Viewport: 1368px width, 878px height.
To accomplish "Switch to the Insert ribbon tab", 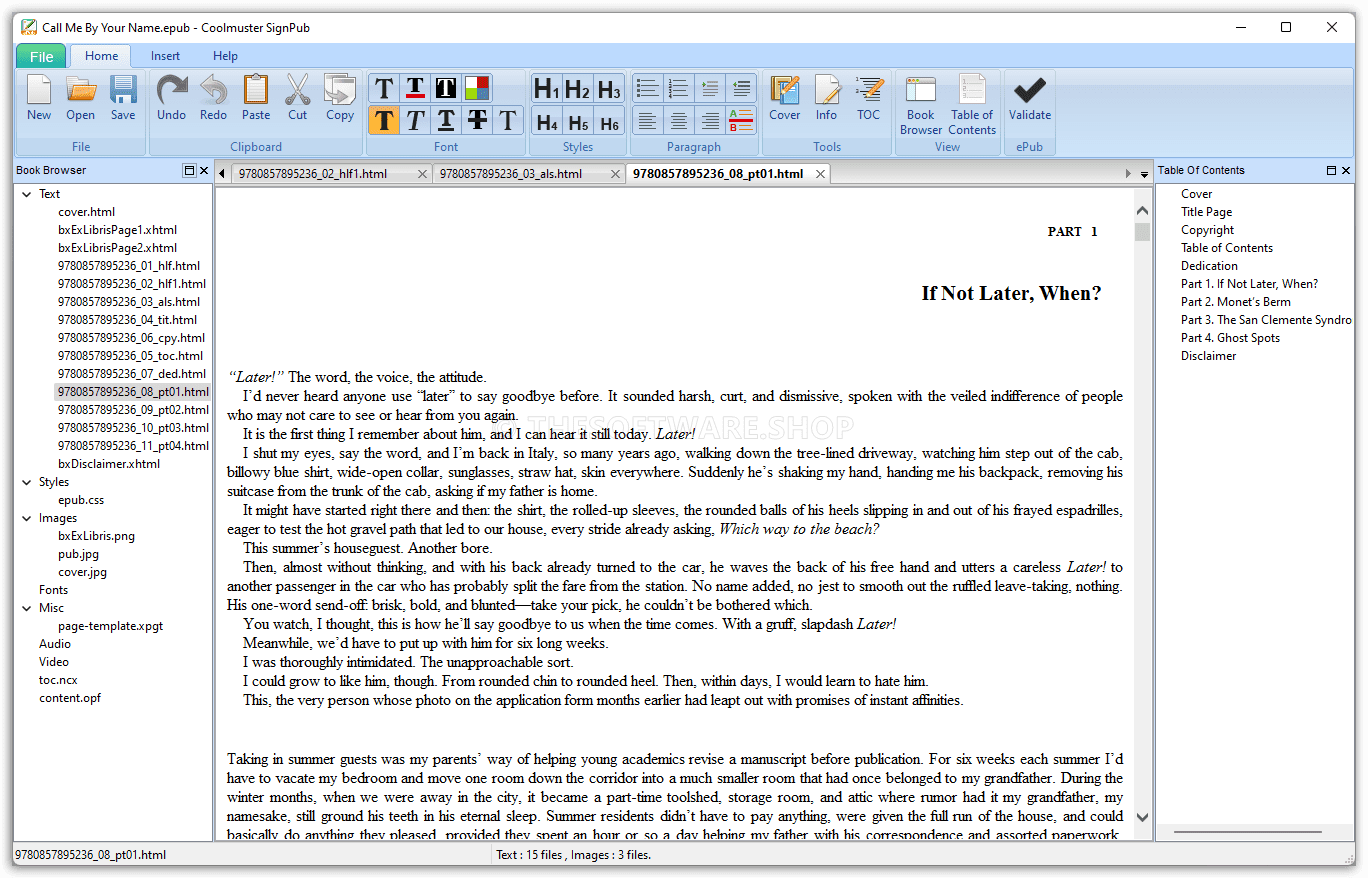I will [x=165, y=56].
